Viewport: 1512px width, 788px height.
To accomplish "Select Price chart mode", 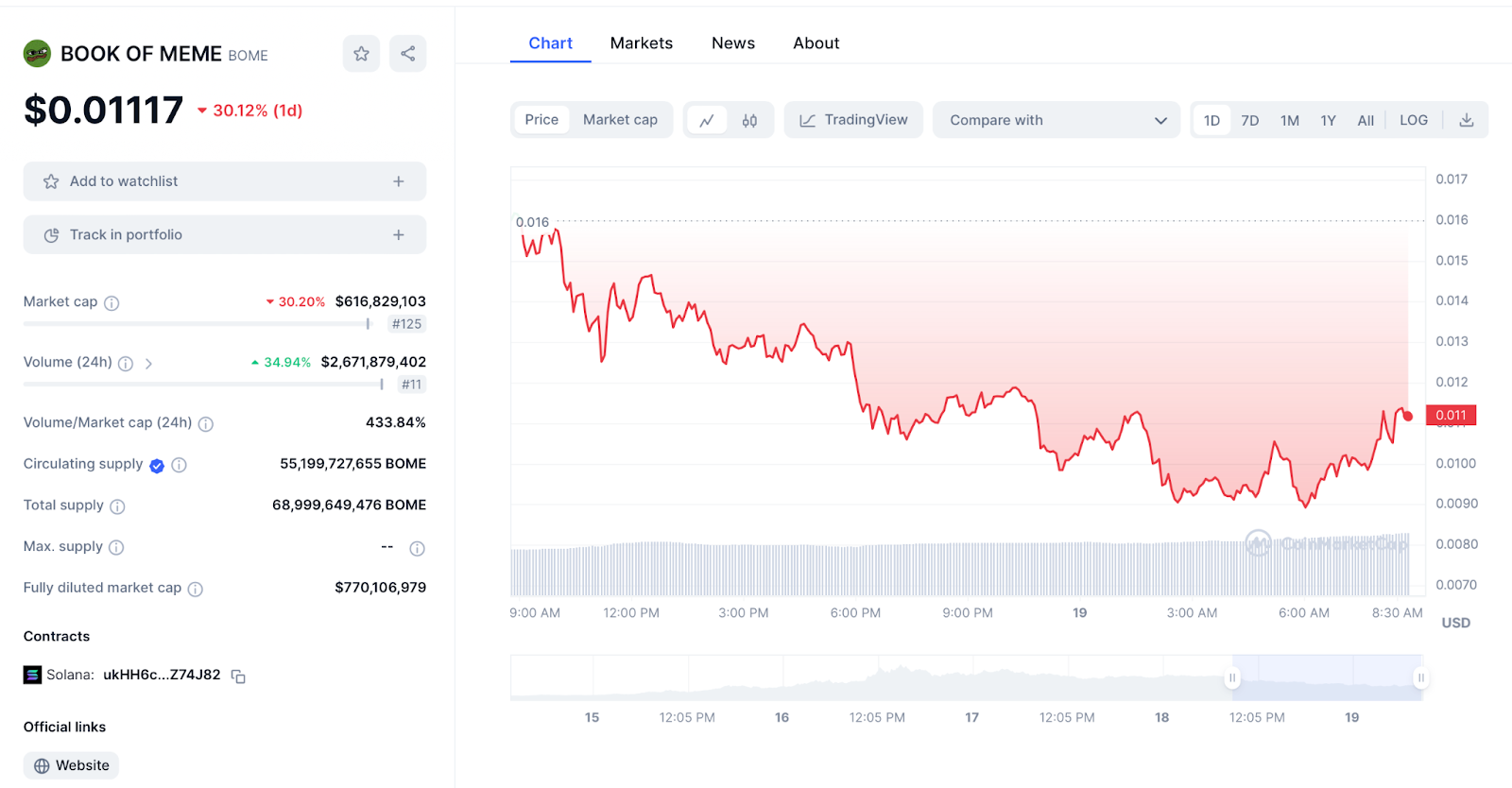I will [x=541, y=119].
